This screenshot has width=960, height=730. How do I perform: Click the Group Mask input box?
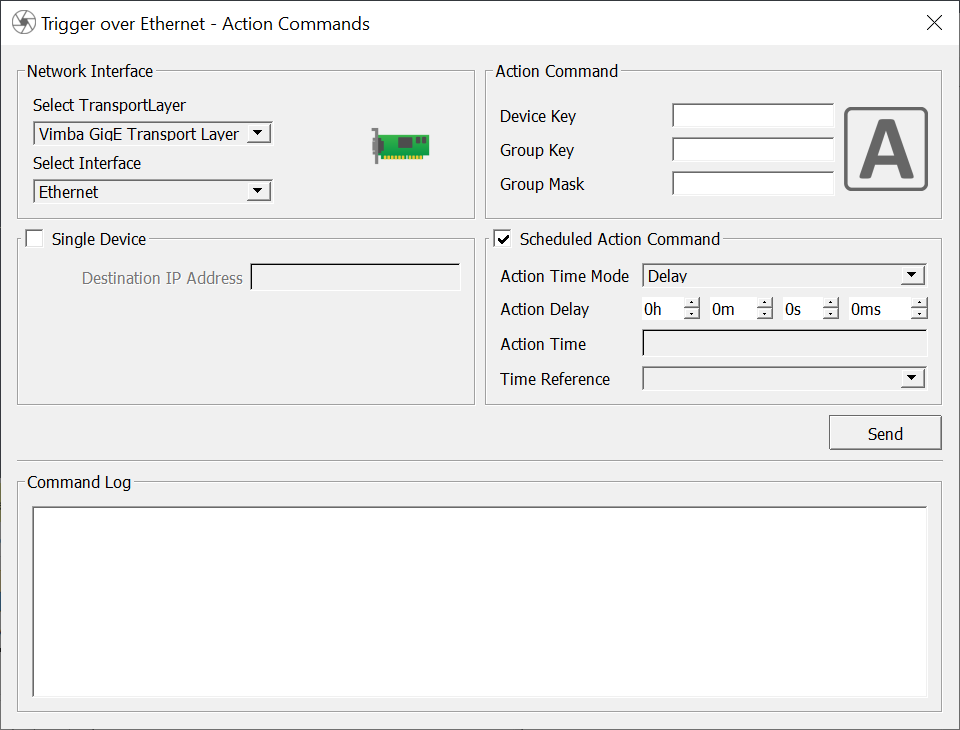[x=752, y=184]
